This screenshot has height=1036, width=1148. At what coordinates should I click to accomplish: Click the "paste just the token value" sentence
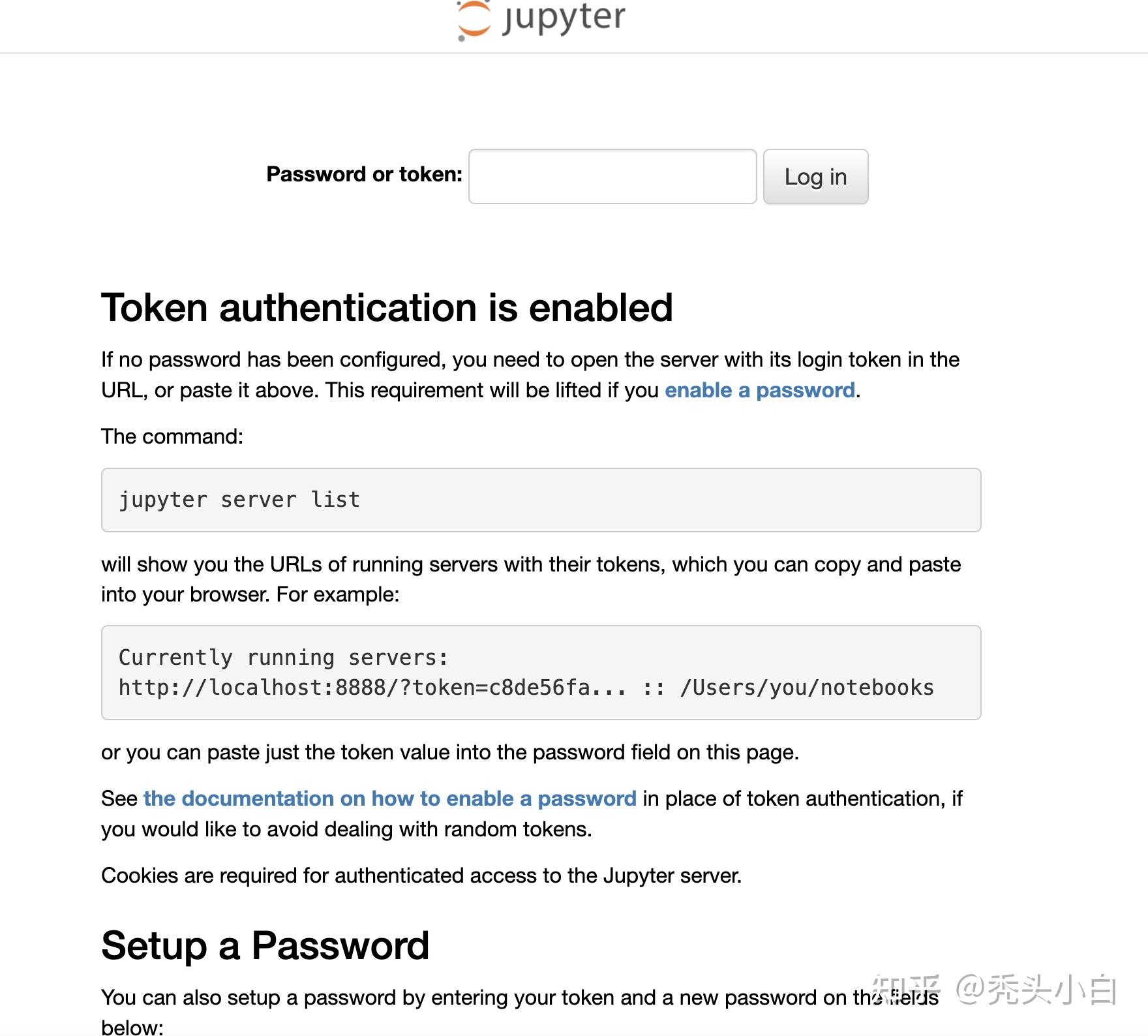[450, 752]
